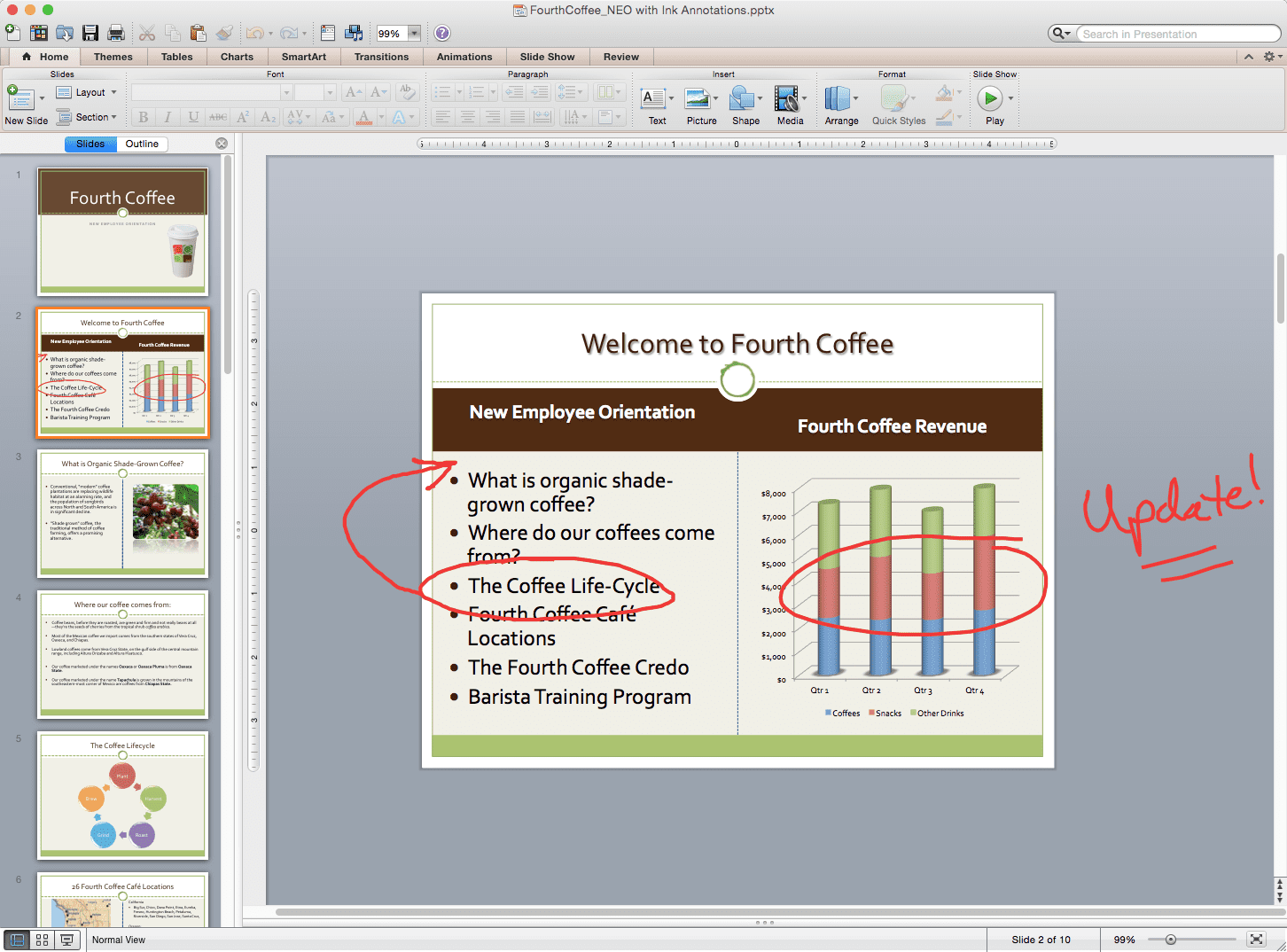Select slide 1 Fourth Coffee thumbnail
This screenshot has height=952, width=1287.
122,231
